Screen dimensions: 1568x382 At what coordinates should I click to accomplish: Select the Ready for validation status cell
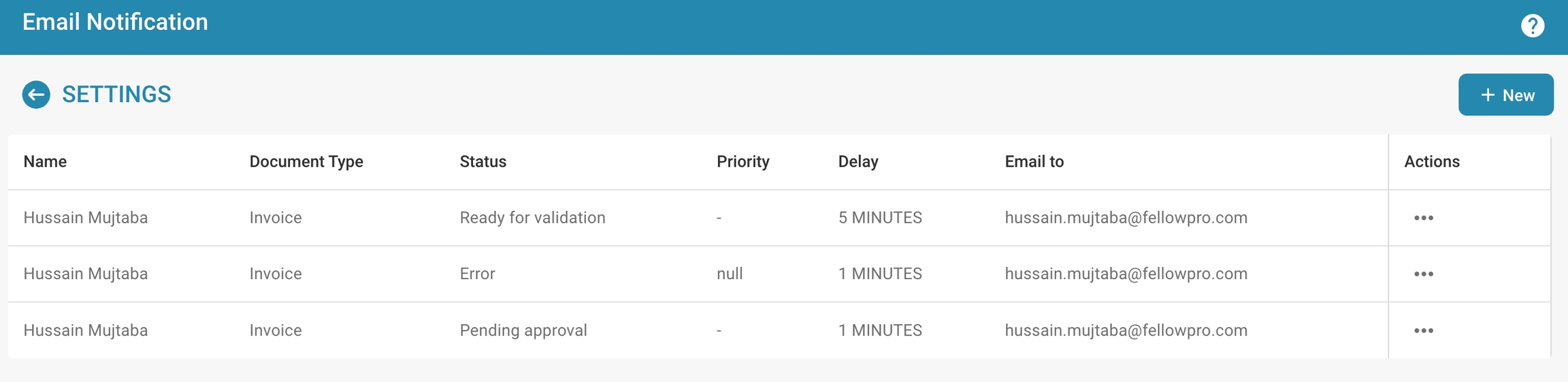click(x=532, y=218)
